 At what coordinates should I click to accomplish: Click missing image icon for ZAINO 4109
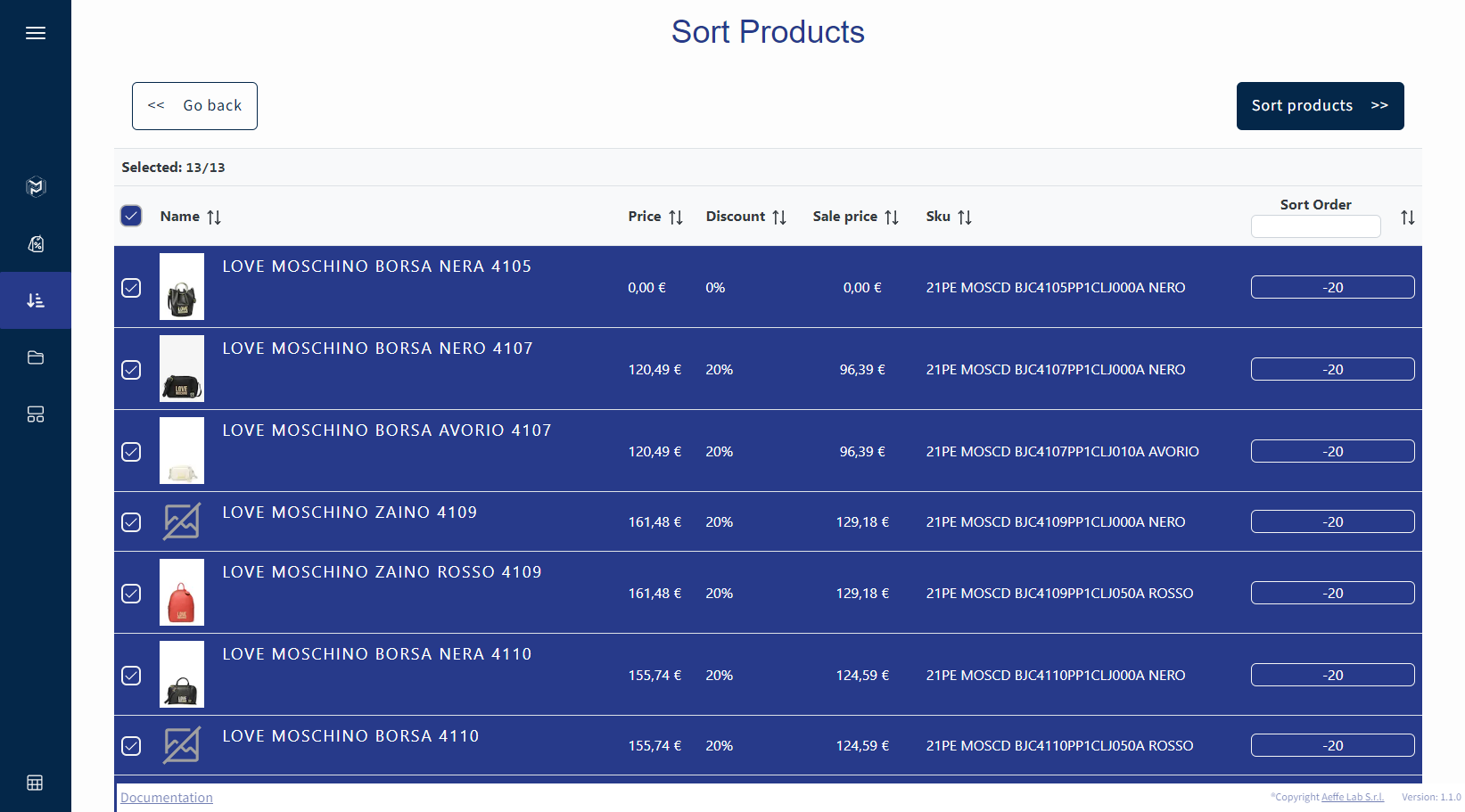182,521
